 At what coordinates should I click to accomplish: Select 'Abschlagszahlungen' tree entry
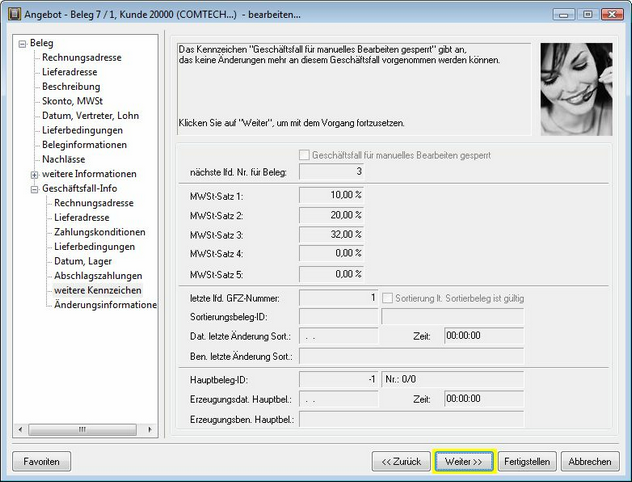tap(98, 275)
